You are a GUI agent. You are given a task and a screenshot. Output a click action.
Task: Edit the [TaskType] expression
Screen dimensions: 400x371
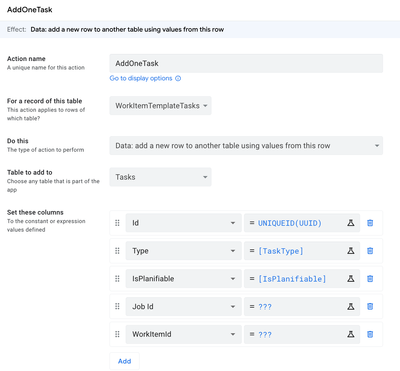point(281,251)
